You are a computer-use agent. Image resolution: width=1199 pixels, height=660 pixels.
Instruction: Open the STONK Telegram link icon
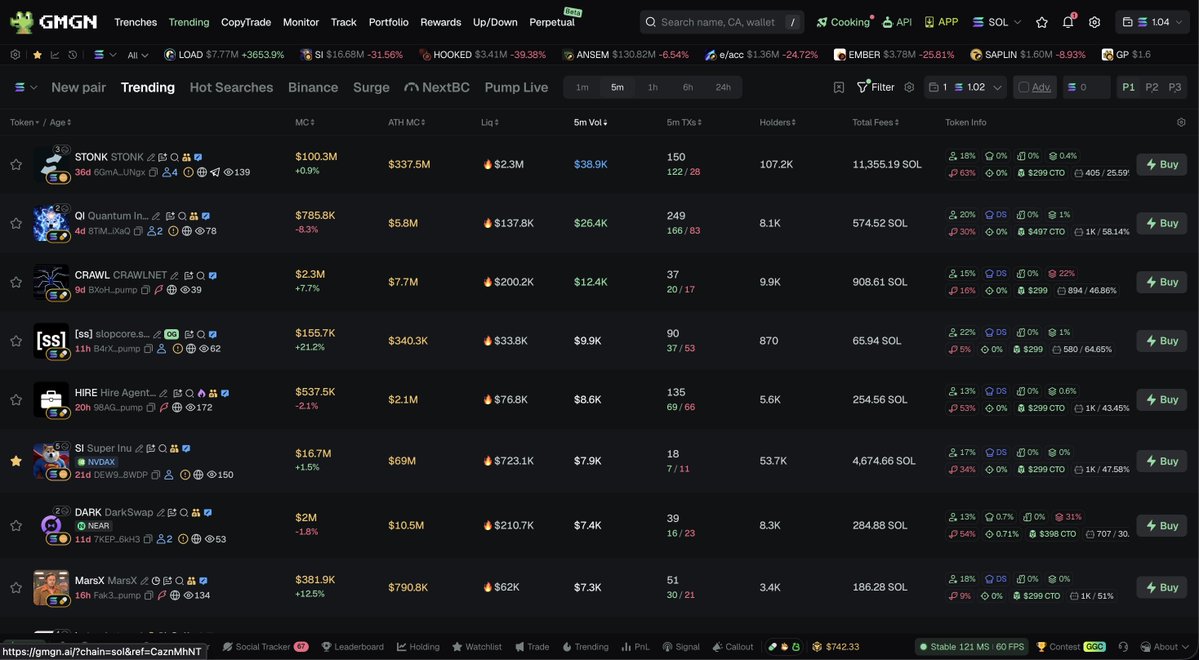click(215, 172)
